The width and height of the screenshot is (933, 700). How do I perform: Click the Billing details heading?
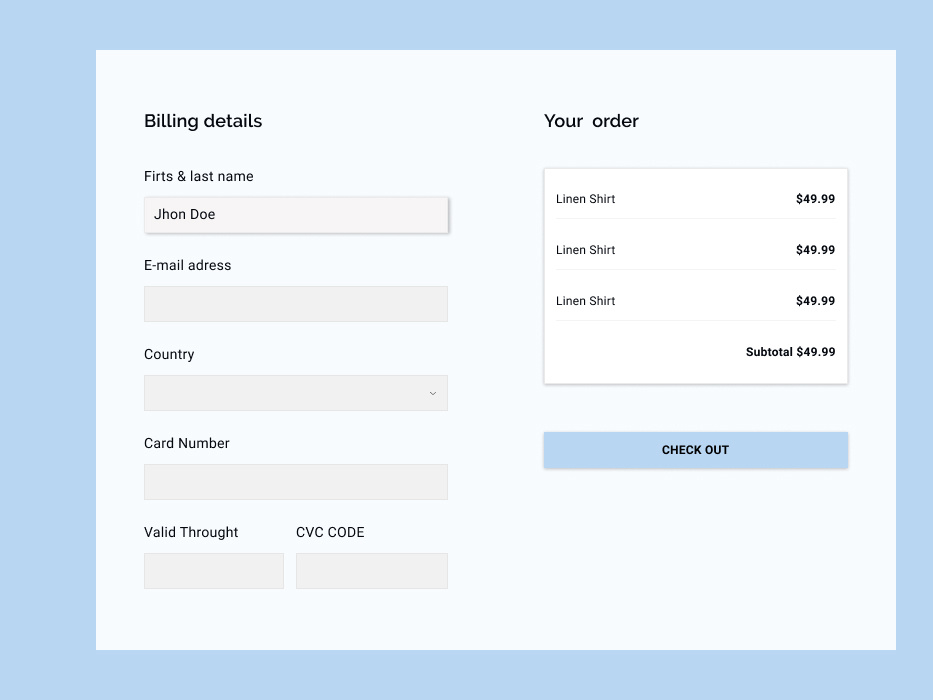pos(203,121)
